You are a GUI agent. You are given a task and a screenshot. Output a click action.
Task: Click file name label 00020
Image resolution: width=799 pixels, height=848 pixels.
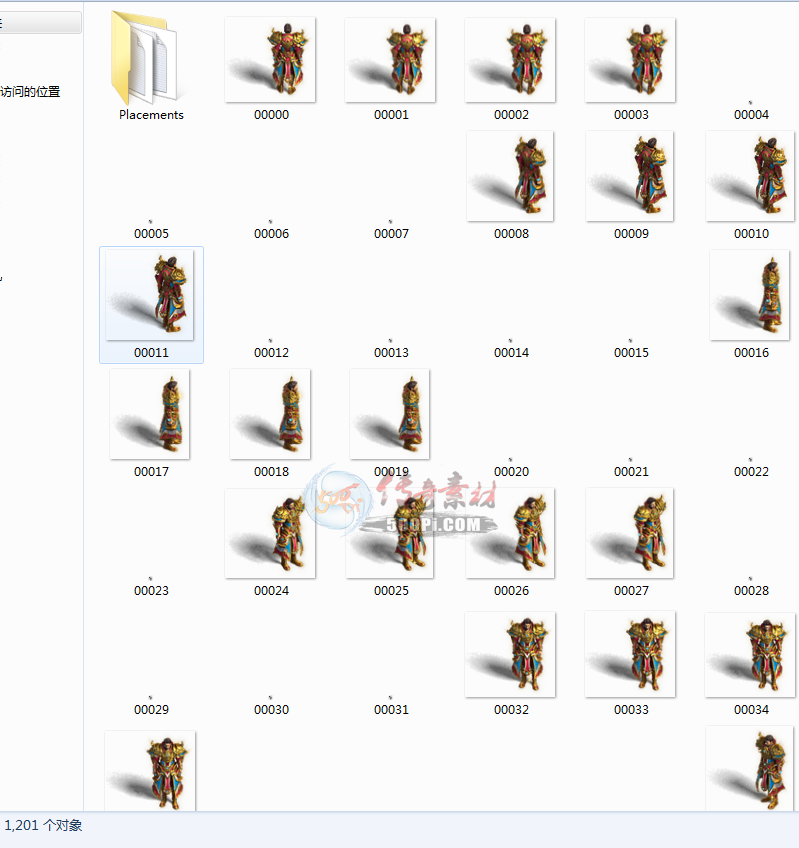point(511,472)
